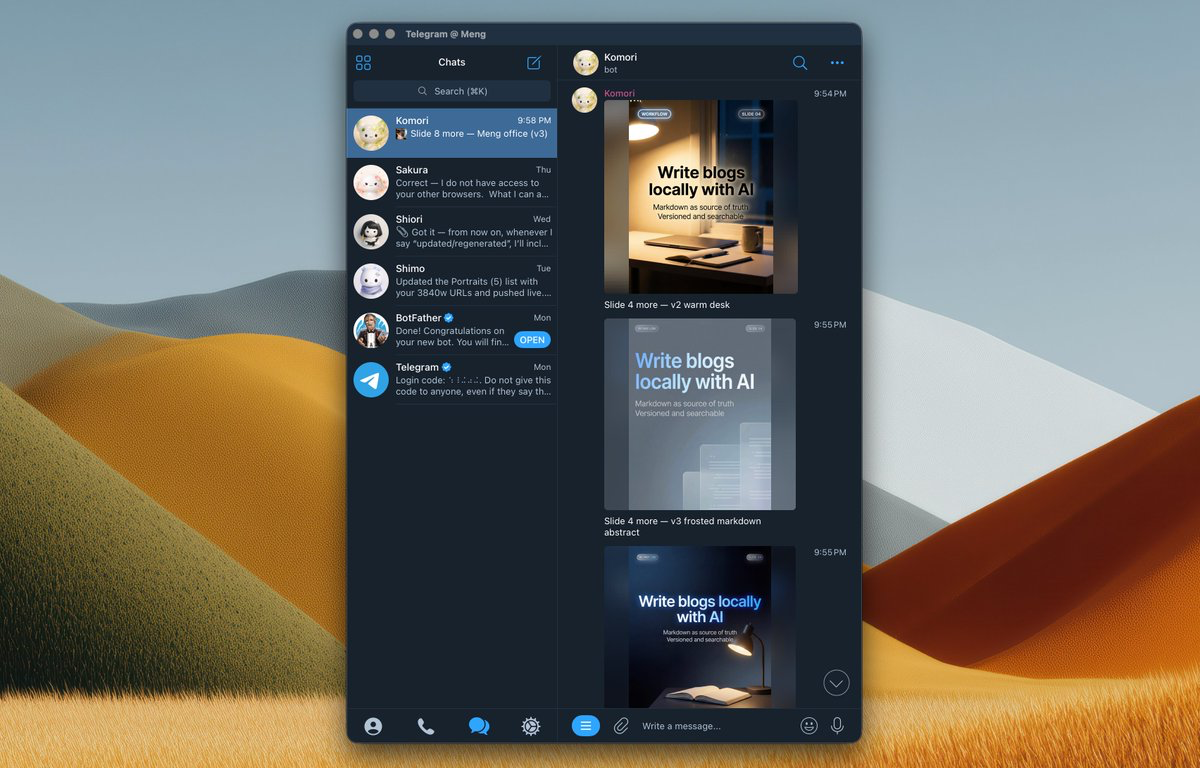Jump to latest messages with down arrow

[x=836, y=683]
